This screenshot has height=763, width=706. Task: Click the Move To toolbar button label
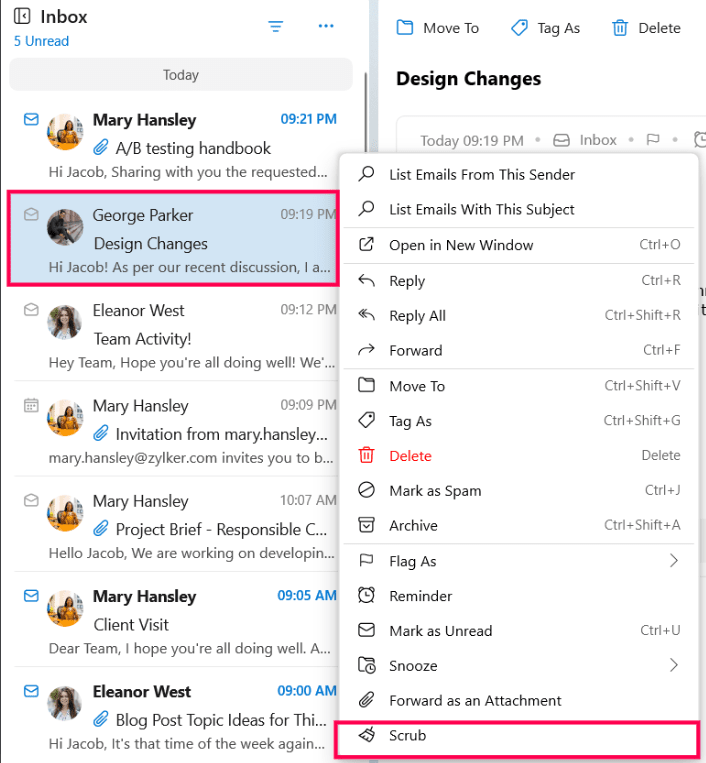pyautogui.click(x=451, y=28)
